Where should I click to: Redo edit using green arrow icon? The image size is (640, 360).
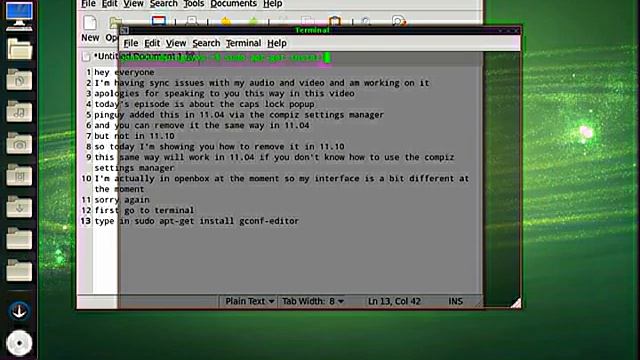[253, 21]
